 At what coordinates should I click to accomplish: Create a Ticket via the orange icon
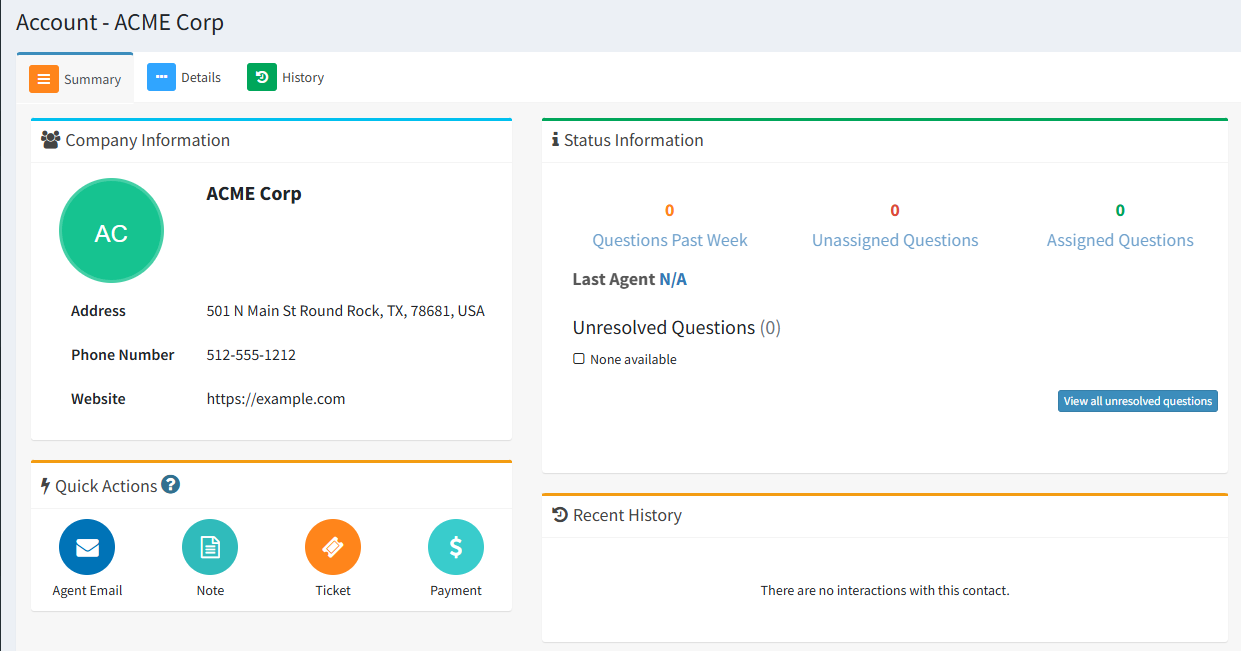pyautogui.click(x=333, y=547)
